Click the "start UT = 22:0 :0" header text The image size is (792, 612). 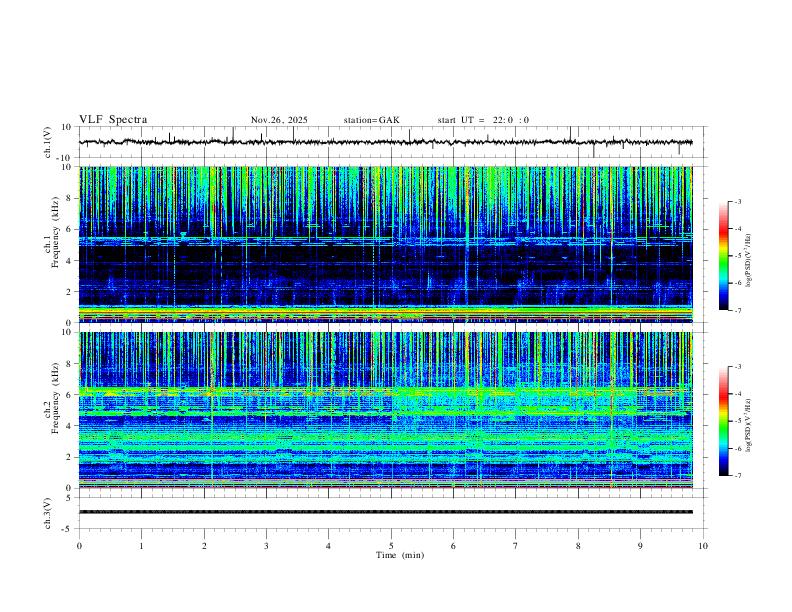pos(483,120)
